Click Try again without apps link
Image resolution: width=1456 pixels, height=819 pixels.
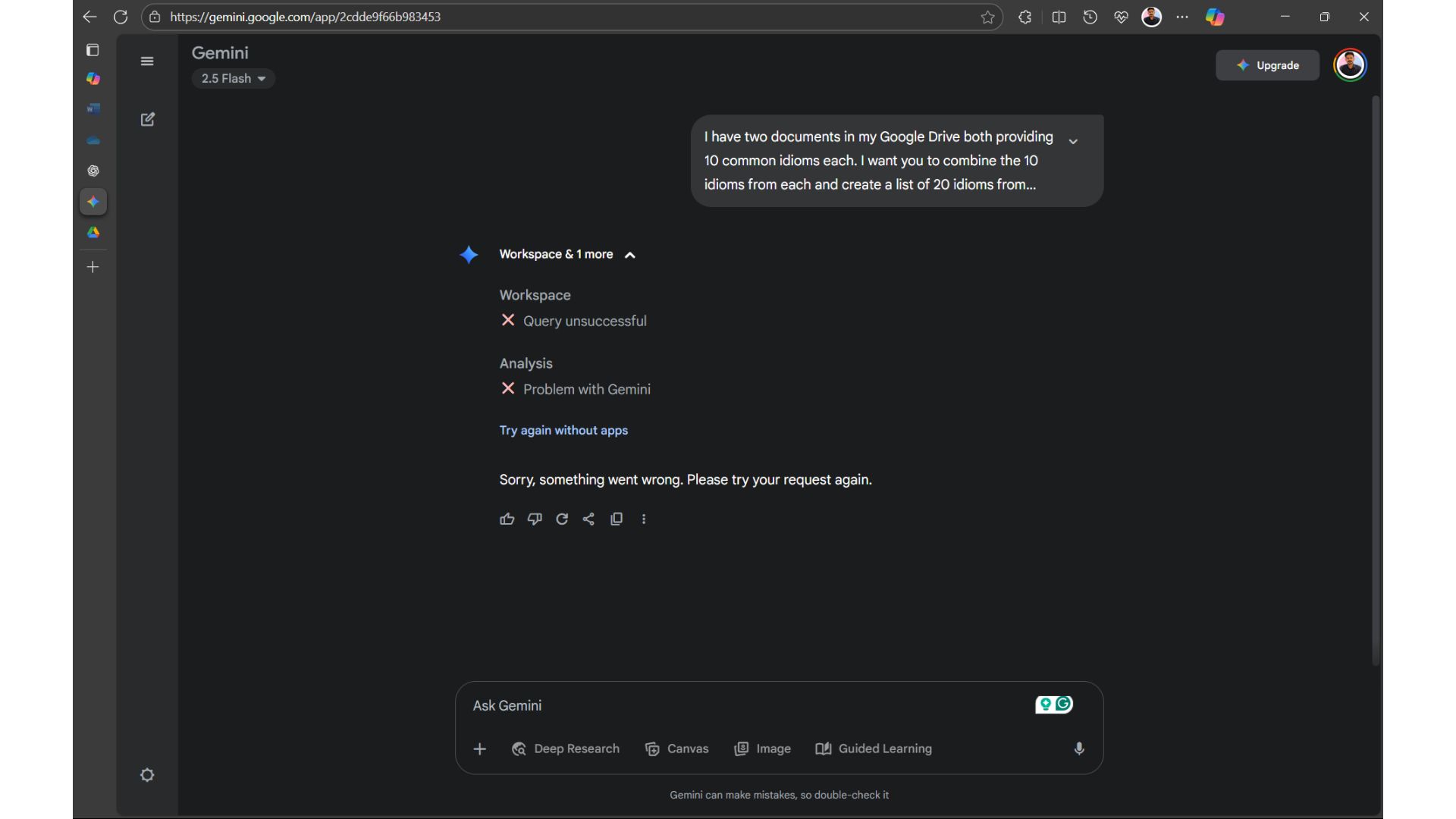(563, 430)
